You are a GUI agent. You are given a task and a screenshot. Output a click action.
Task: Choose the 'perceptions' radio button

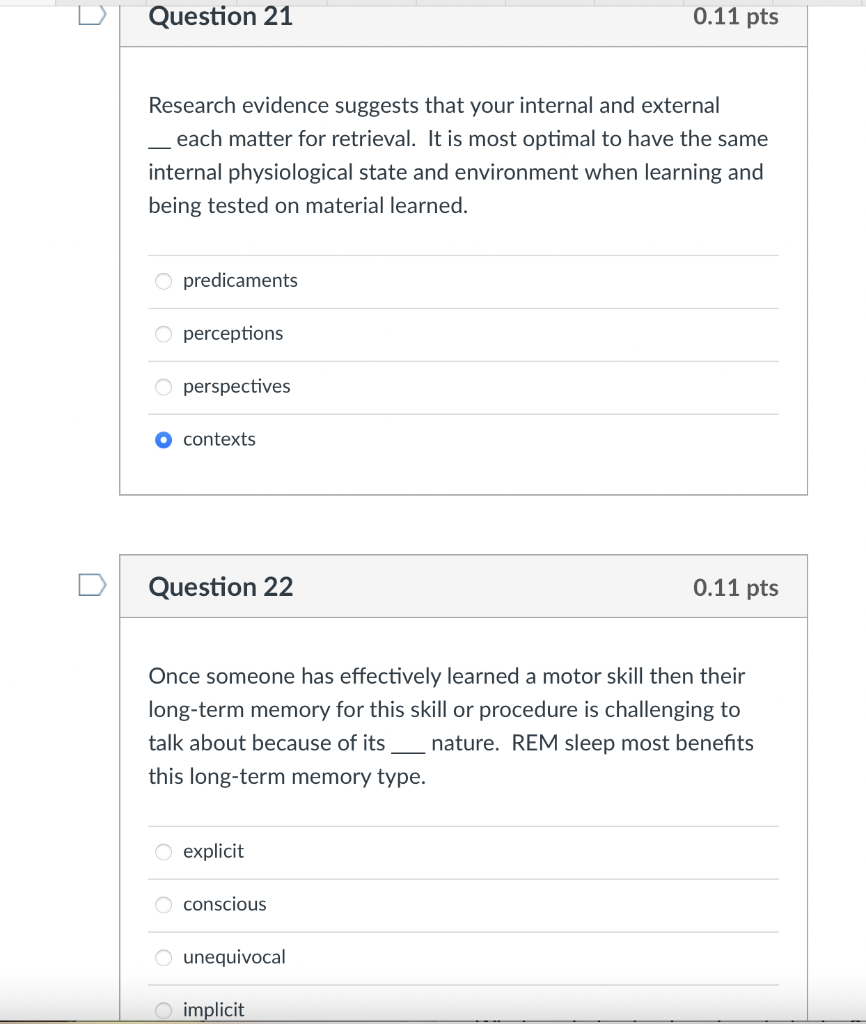click(x=164, y=334)
